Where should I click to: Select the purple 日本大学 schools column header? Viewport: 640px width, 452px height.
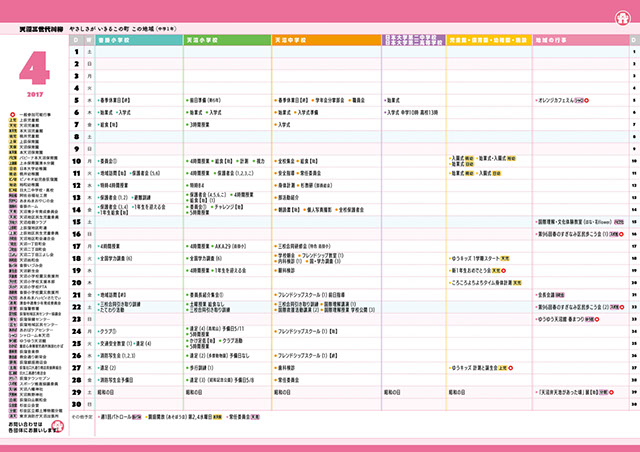(x=413, y=40)
